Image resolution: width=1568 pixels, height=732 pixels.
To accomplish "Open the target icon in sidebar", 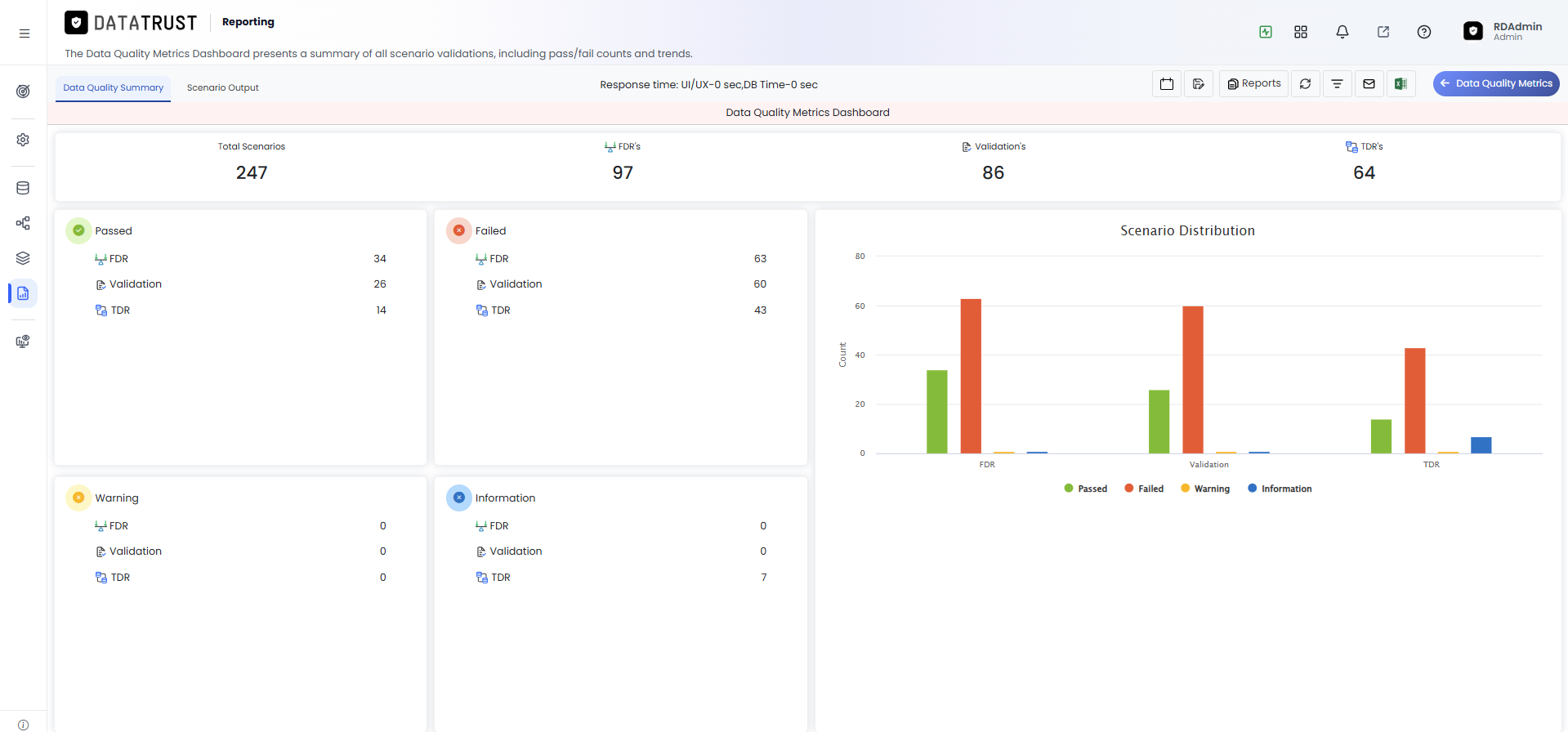I will point(23,91).
